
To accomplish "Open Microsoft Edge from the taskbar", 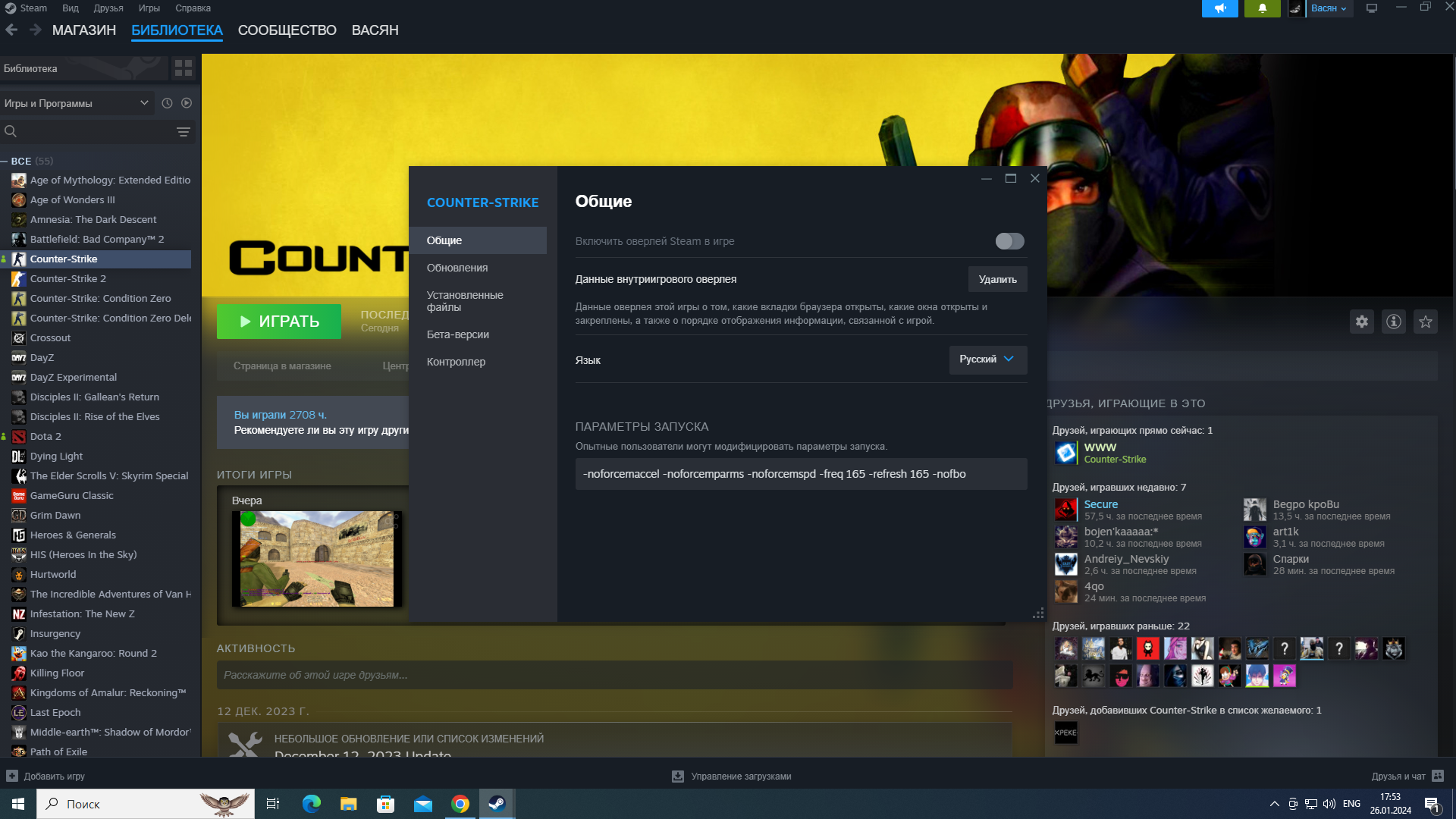I will pyautogui.click(x=311, y=804).
